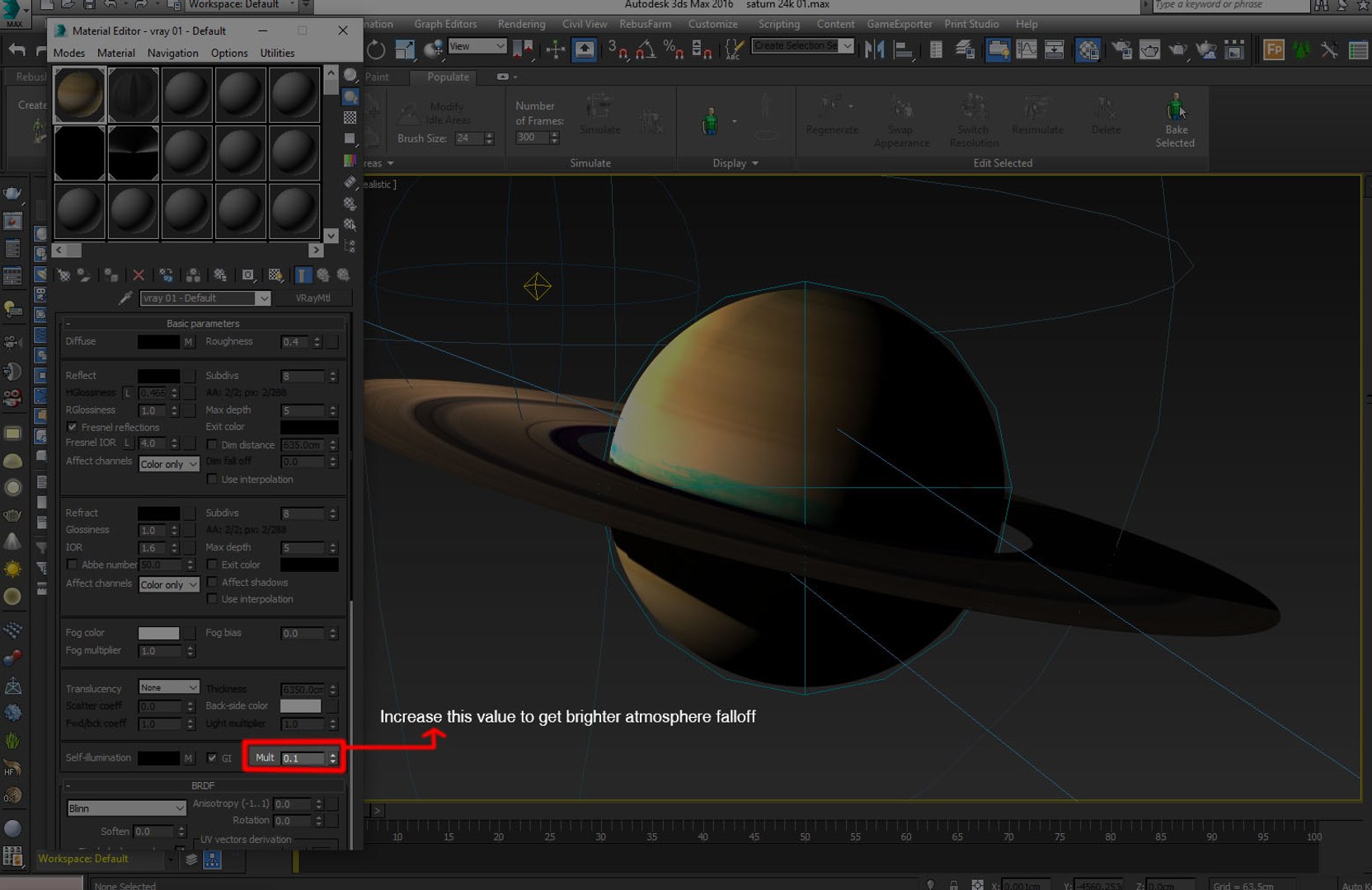Image resolution: width=1372 pixels, height=890 pixels.
Task: Click the Mirror tool in main toolbar
Action: 874,50
